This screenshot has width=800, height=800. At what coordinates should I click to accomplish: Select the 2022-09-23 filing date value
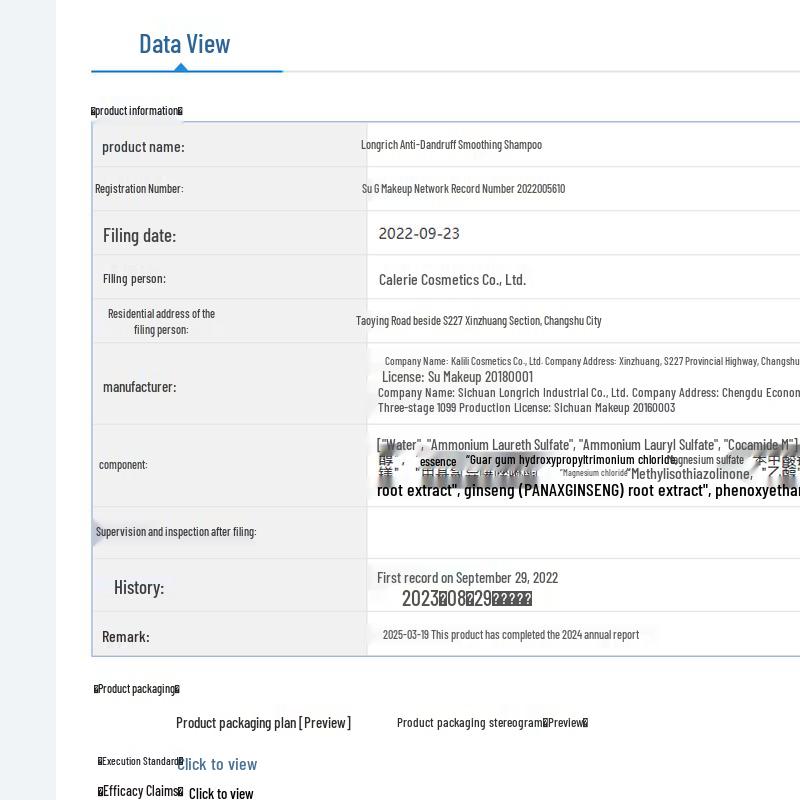pyautogui.click(x=419, y=234)
